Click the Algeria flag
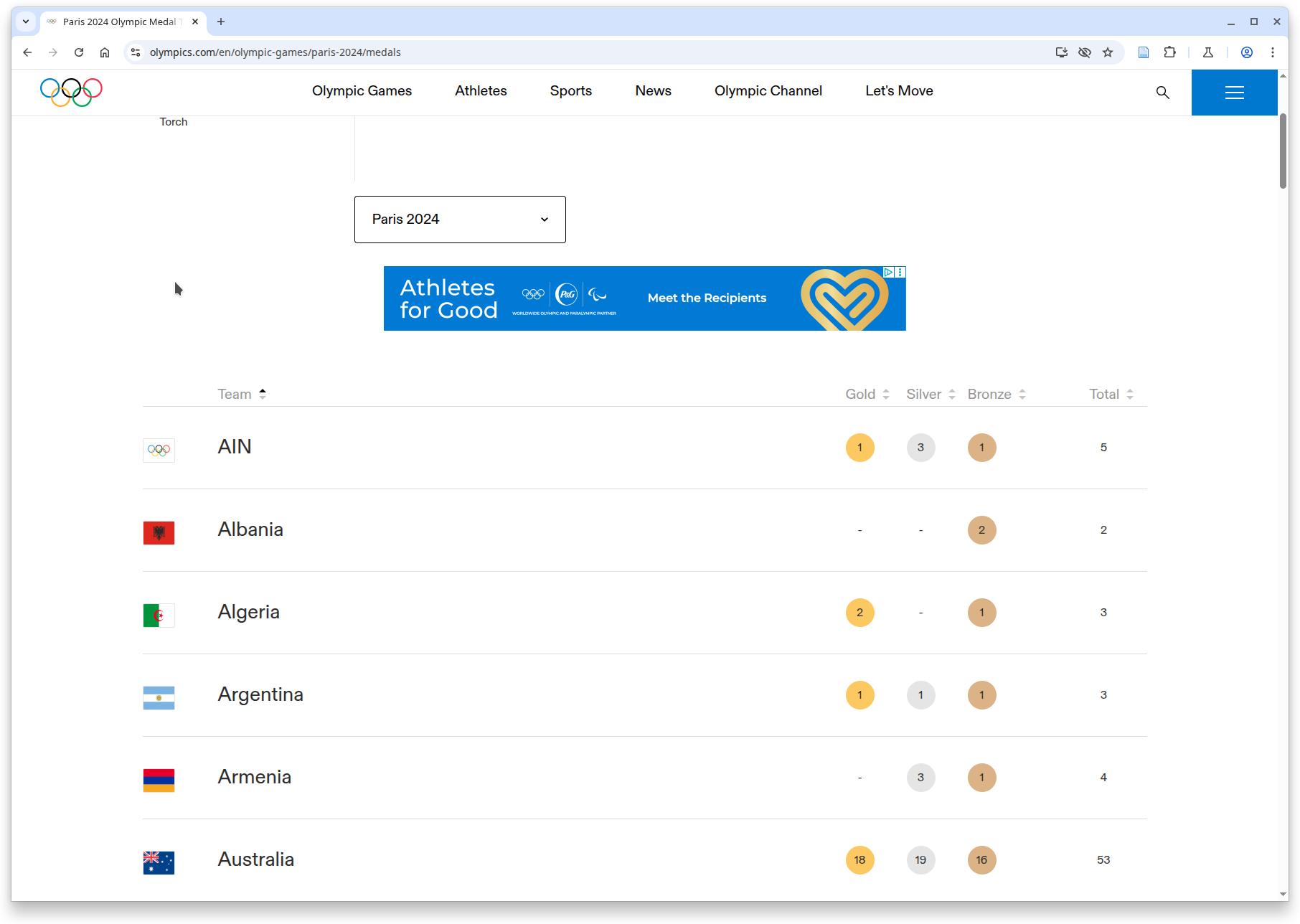Viewport: 1300px width, 924px height. [x=159, y=615]
